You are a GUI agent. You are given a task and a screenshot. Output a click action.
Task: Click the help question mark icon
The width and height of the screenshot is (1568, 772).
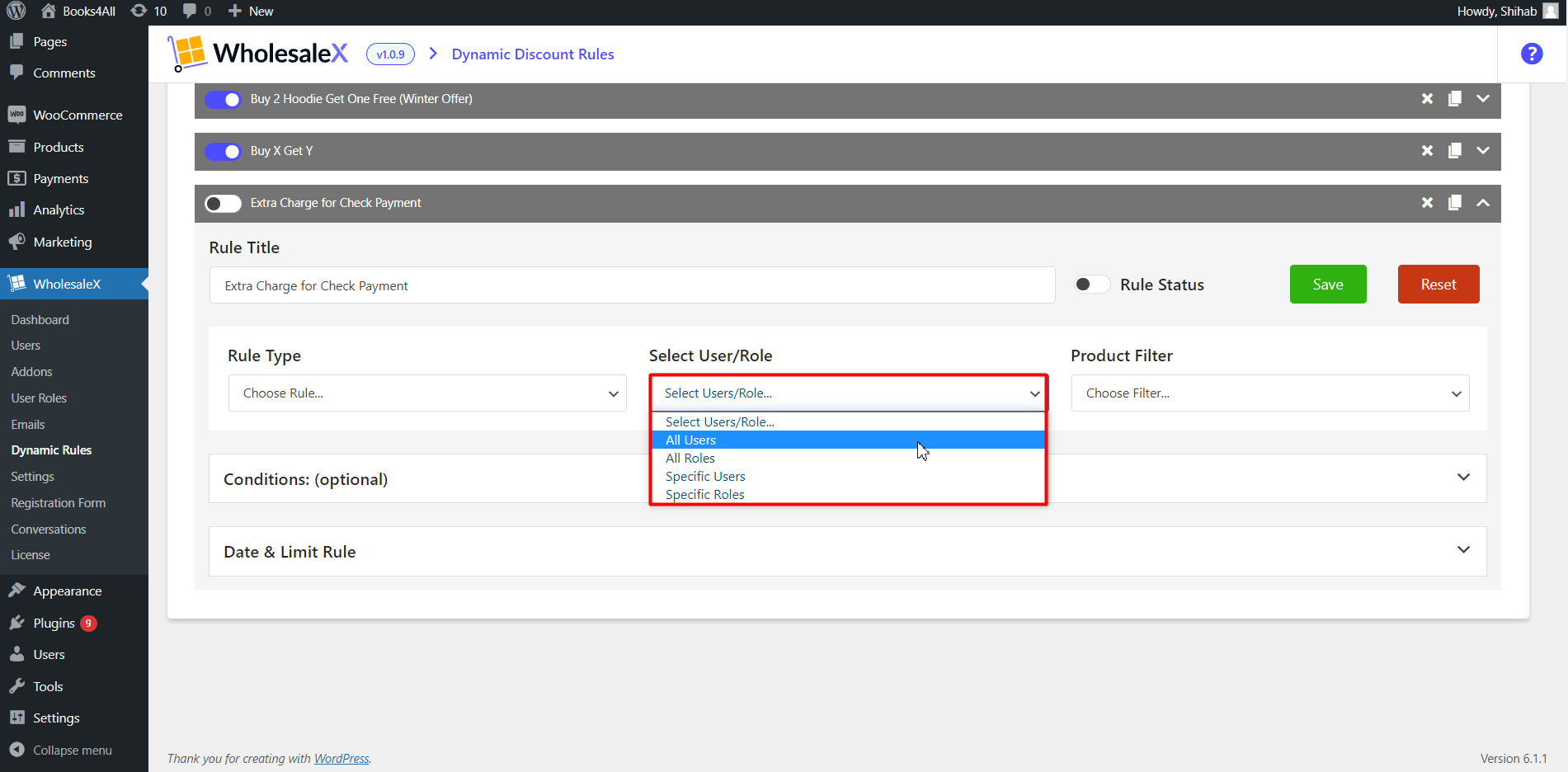click(1532, 54)
